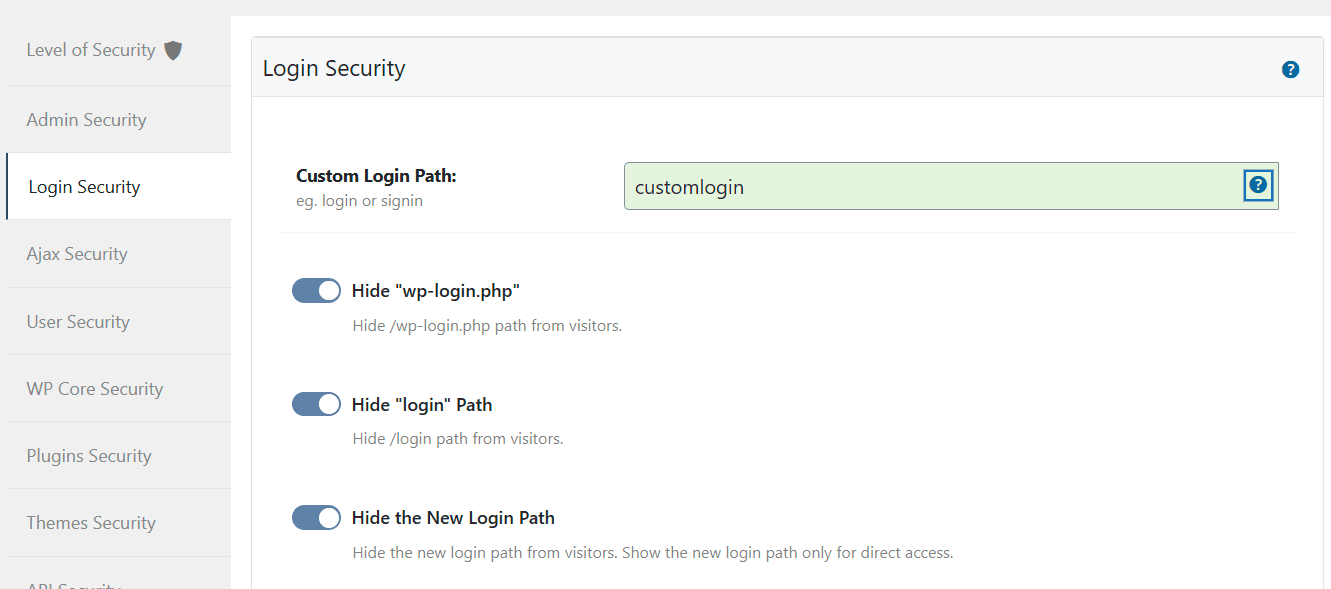Click the Custom Login Path label
The height and width of the screenshot is (589, 1331).
tap(376, 176)
